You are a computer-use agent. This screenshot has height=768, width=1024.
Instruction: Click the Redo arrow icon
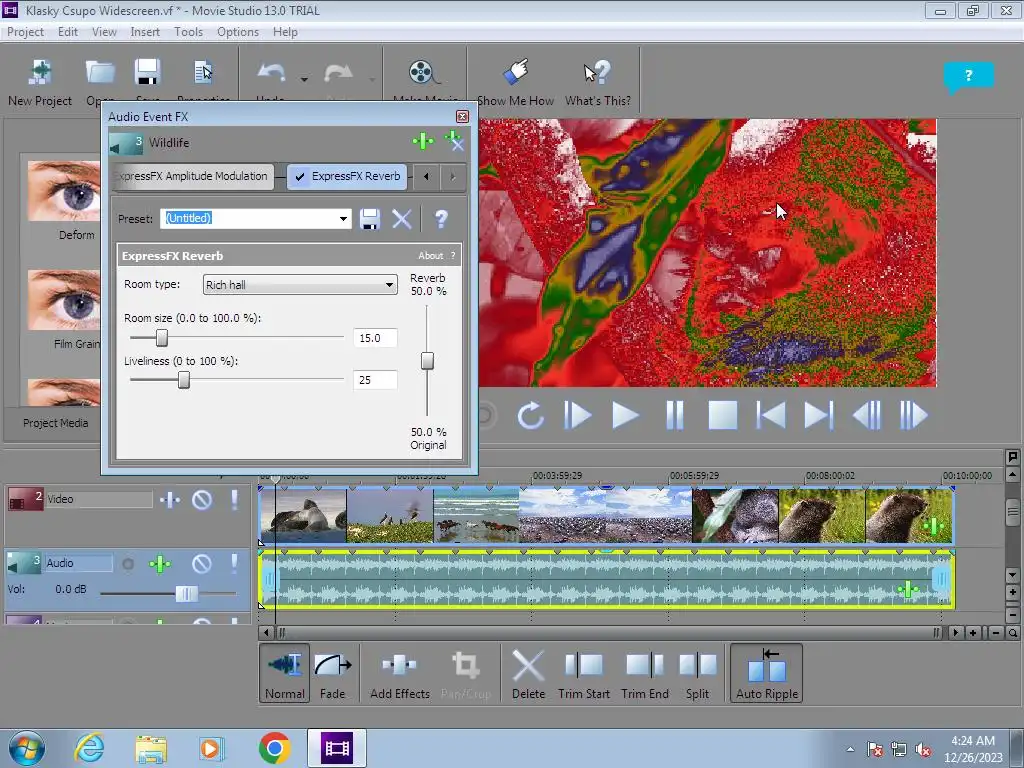pos(338,73)
